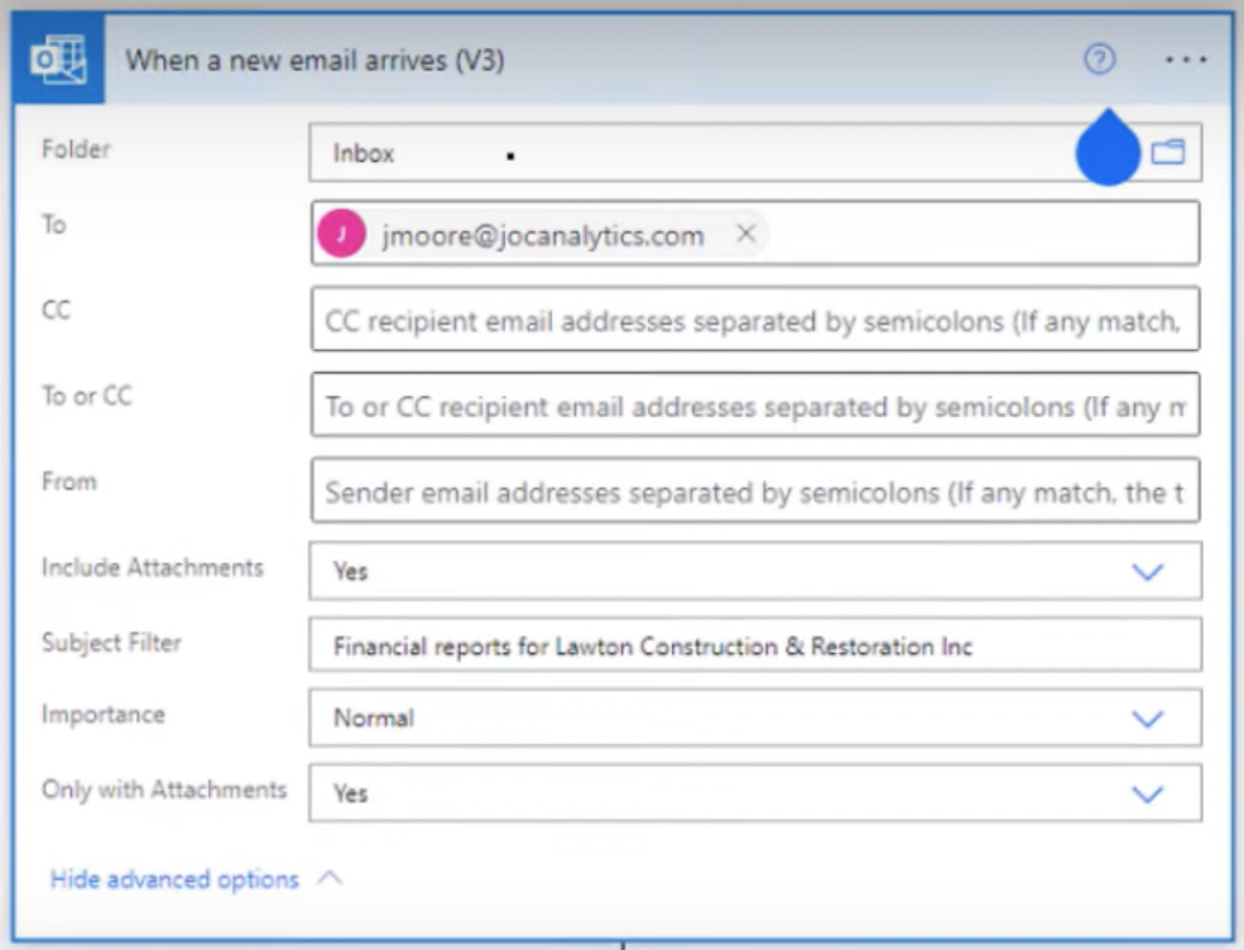Click the pink J avatar in To field
1244x950 pixels.
pos(341,234)
